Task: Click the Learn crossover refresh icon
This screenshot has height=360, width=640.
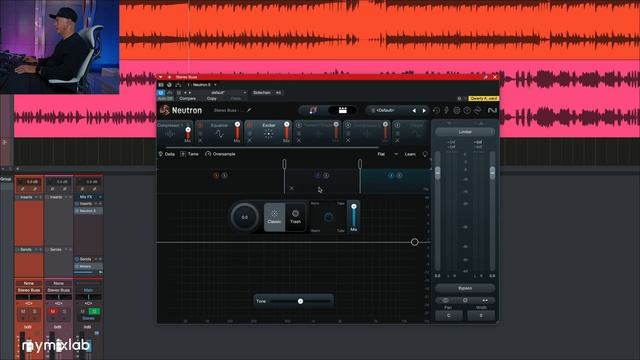Action: [x=425, y=154]
